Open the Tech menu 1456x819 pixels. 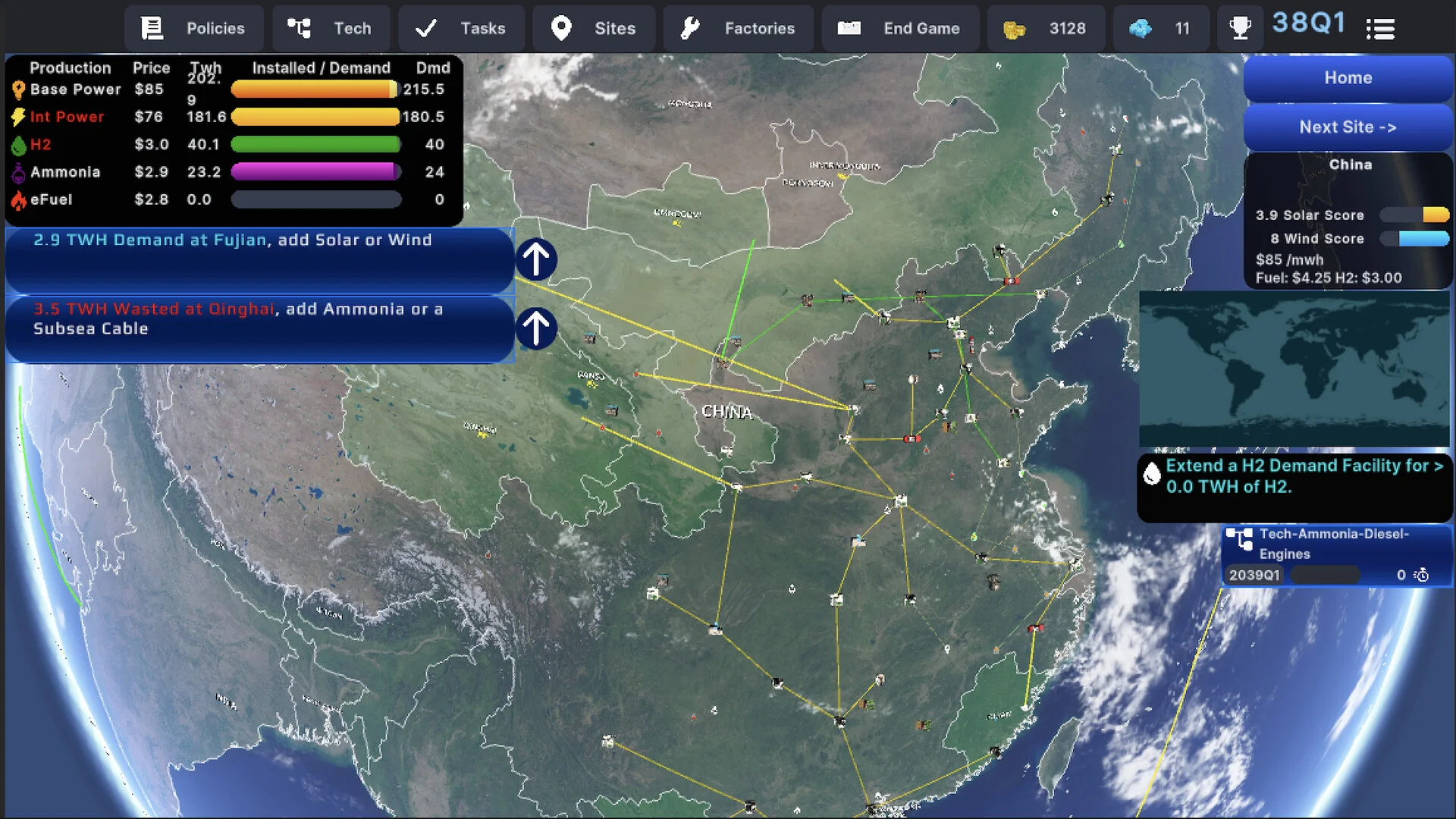click(x=331, y=29)
